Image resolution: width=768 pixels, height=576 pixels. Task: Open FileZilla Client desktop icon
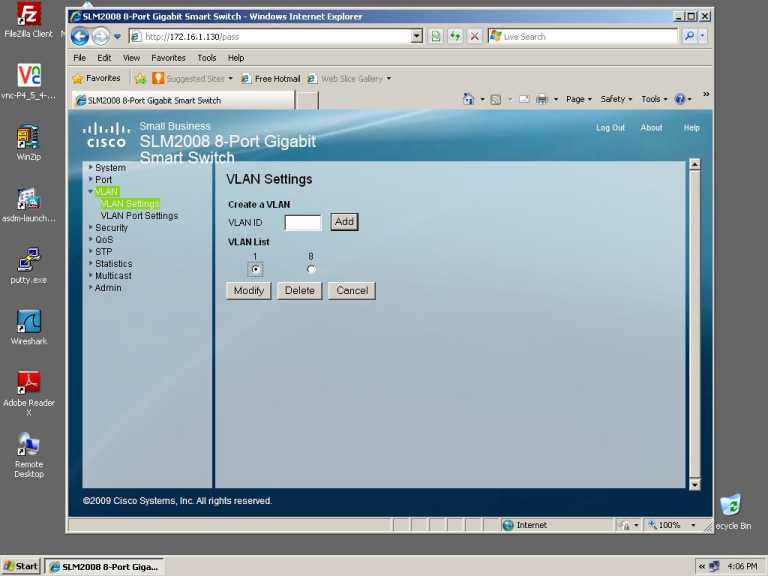[x=28, y=20]
